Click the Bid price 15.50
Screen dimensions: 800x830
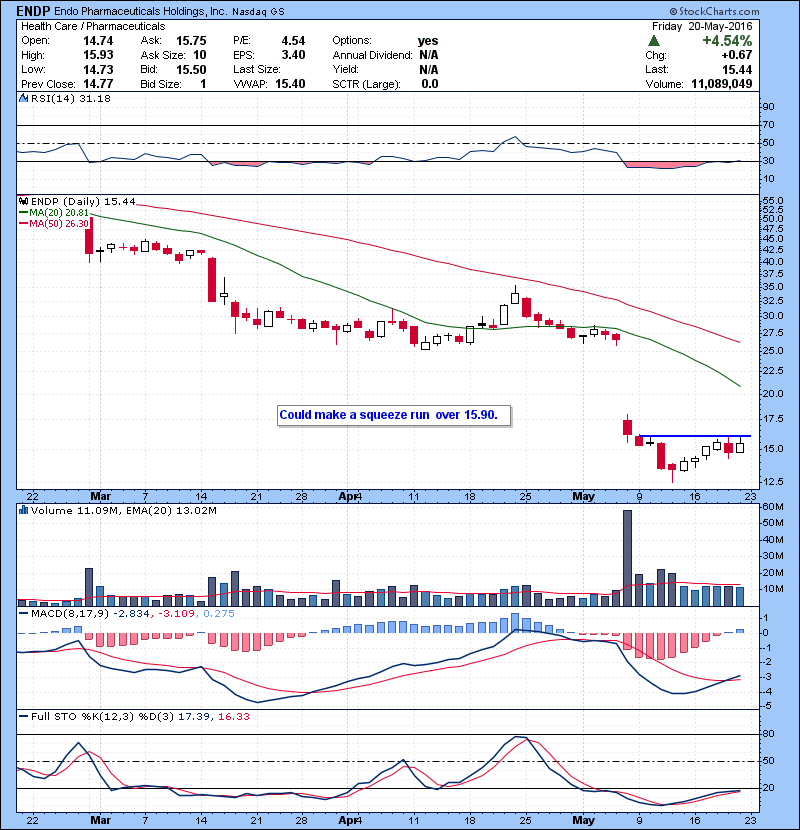(191, 69)
